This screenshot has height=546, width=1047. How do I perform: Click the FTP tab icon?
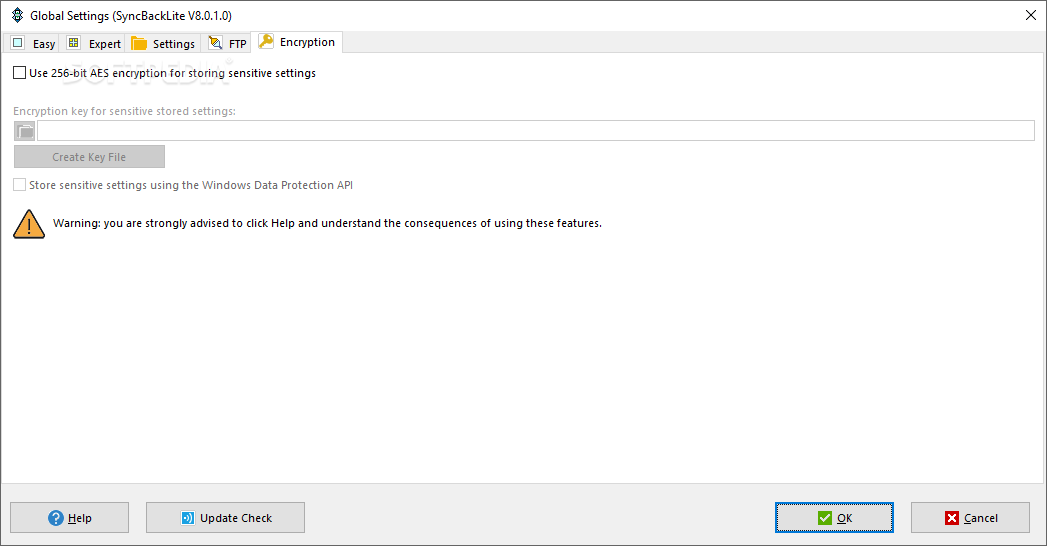215,43
